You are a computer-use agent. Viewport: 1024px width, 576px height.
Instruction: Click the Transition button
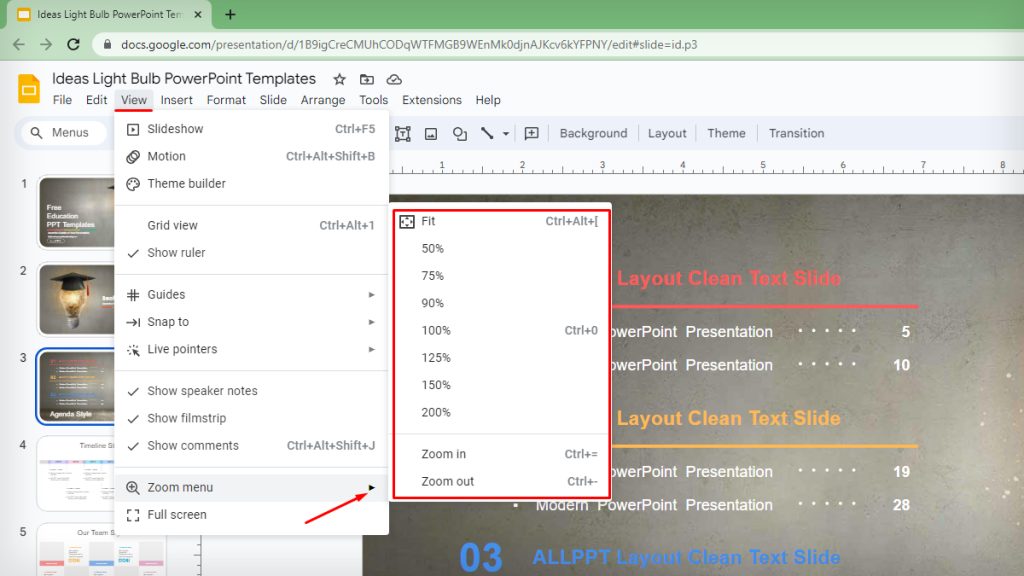796,133
